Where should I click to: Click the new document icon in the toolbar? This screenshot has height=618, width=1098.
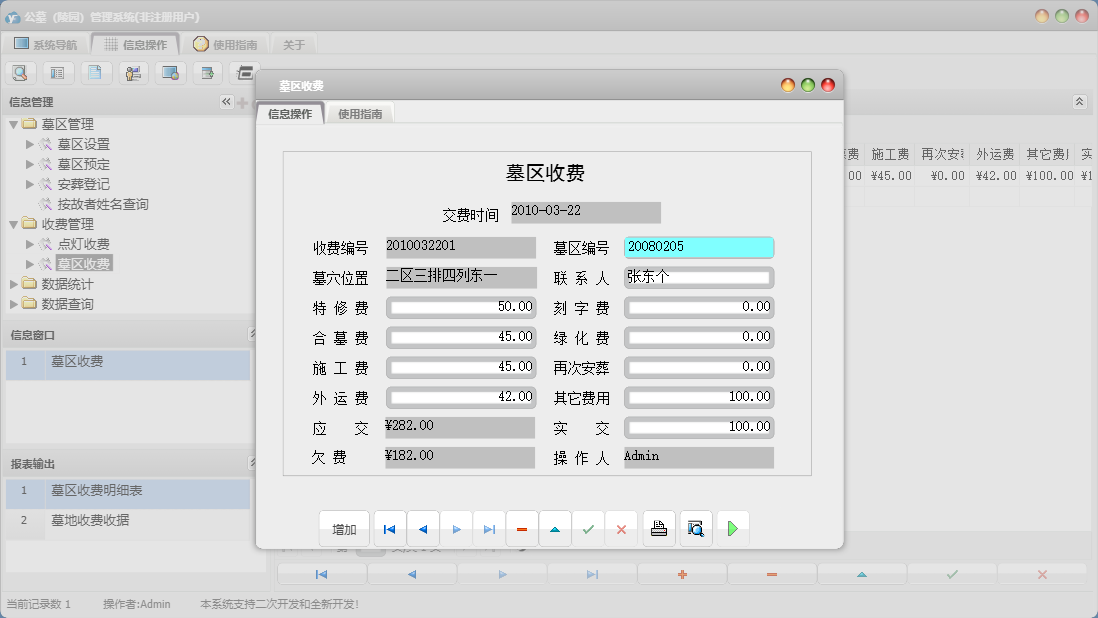coord(96,73)
